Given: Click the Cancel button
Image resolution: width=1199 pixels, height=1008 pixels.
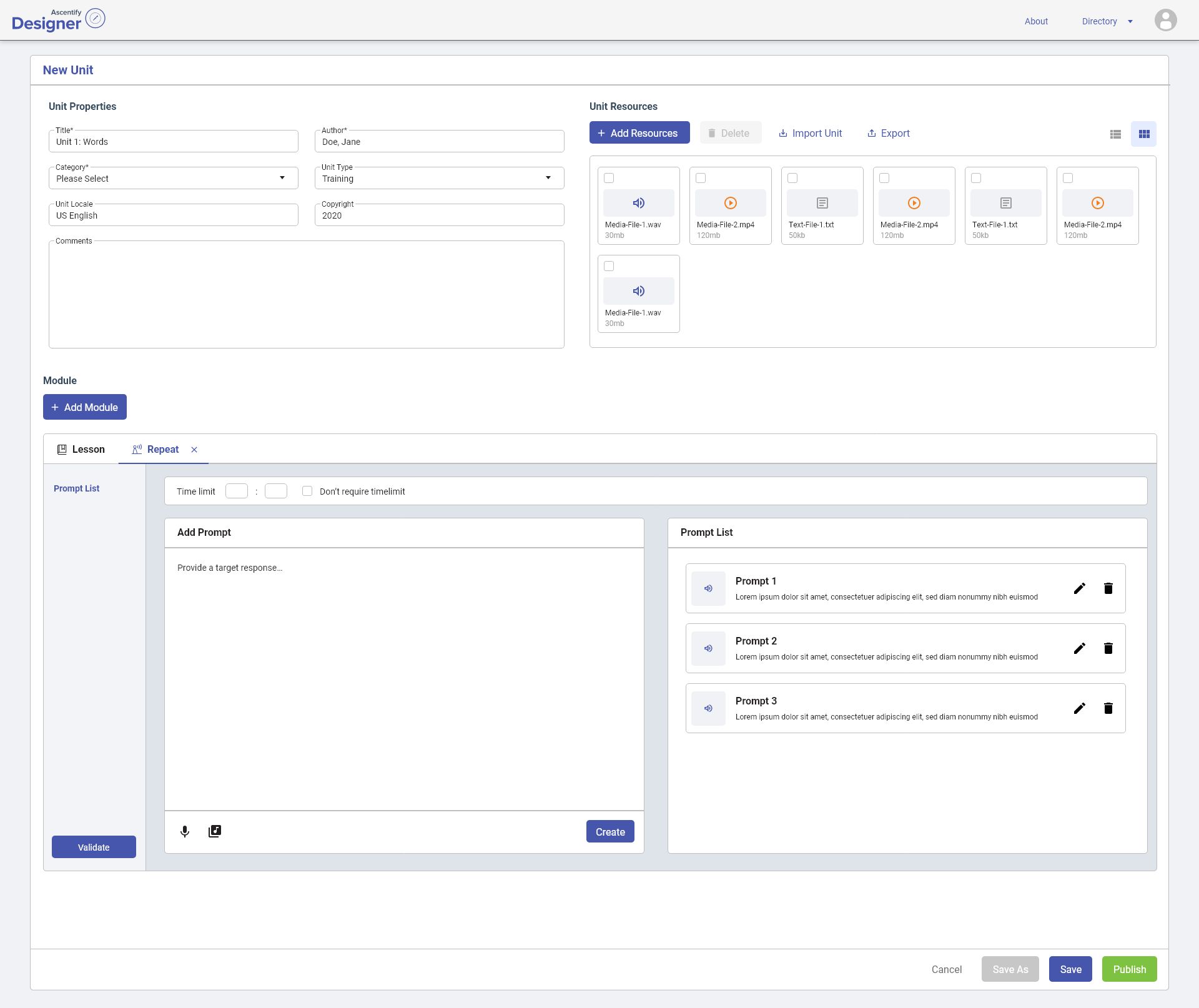Looking at the screenshot, I should coord(946,969).
